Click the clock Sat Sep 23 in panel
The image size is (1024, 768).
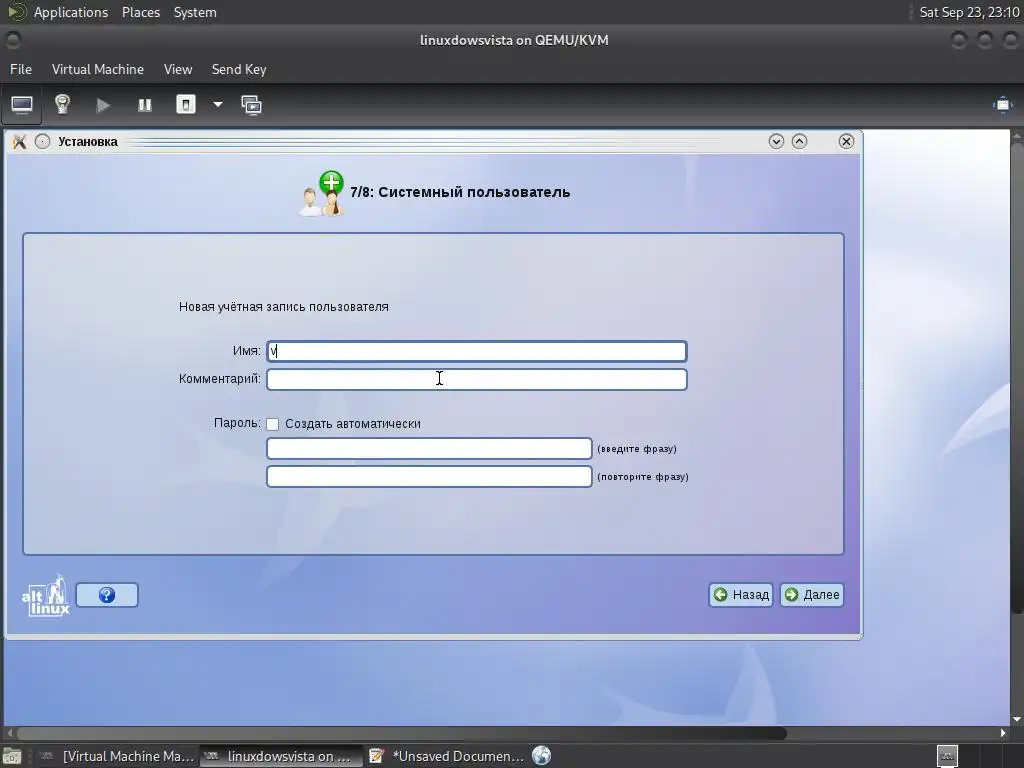(969, 12)
